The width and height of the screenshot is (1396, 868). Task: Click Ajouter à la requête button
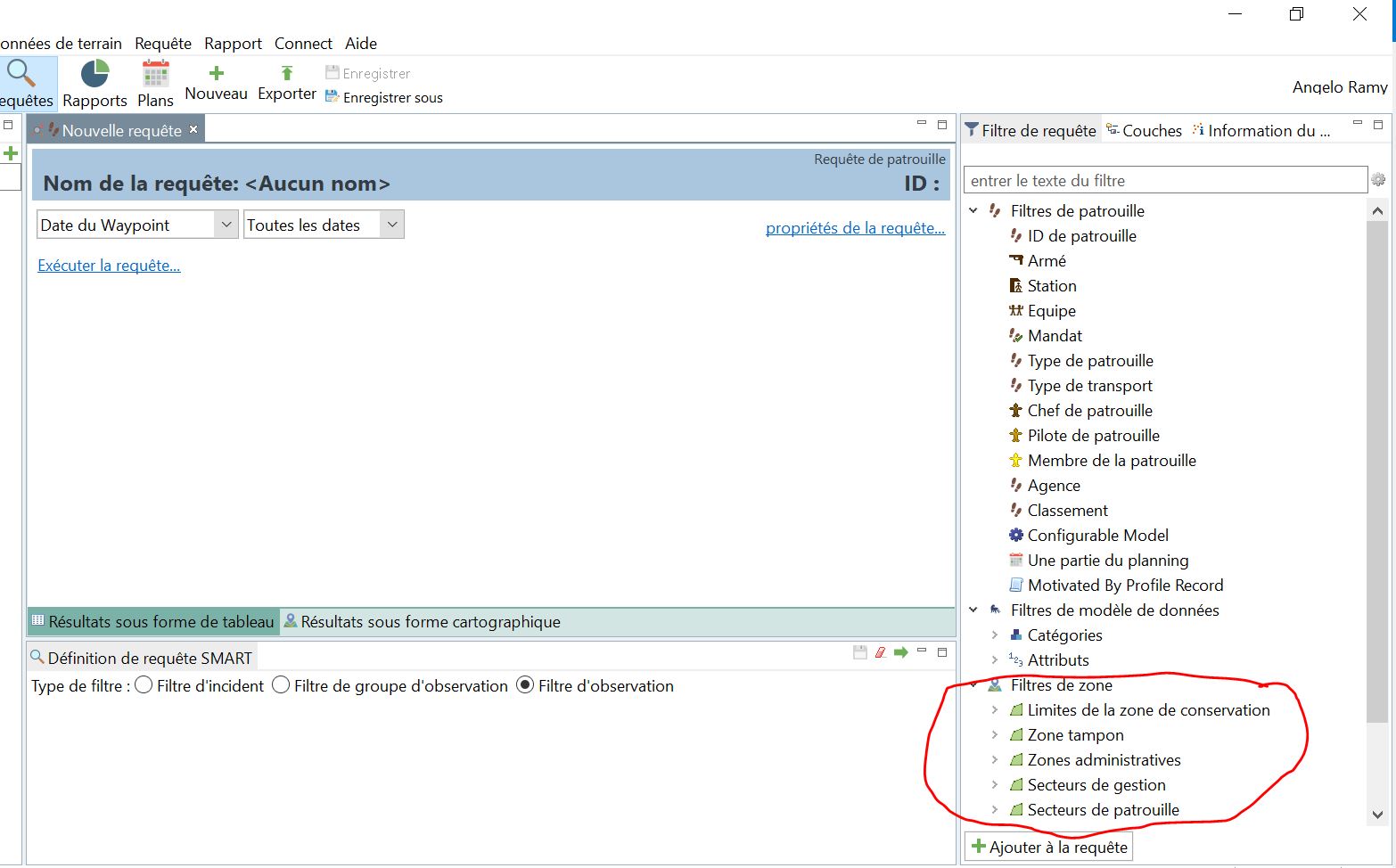[x=1048, y=848]
